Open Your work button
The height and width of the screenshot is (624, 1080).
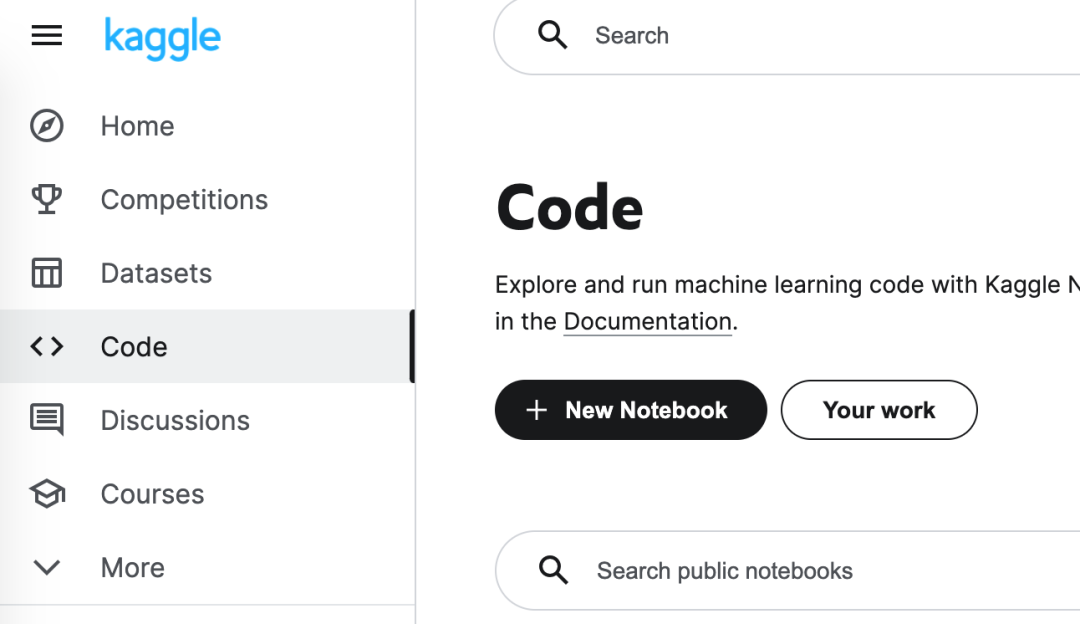(878, 410)
